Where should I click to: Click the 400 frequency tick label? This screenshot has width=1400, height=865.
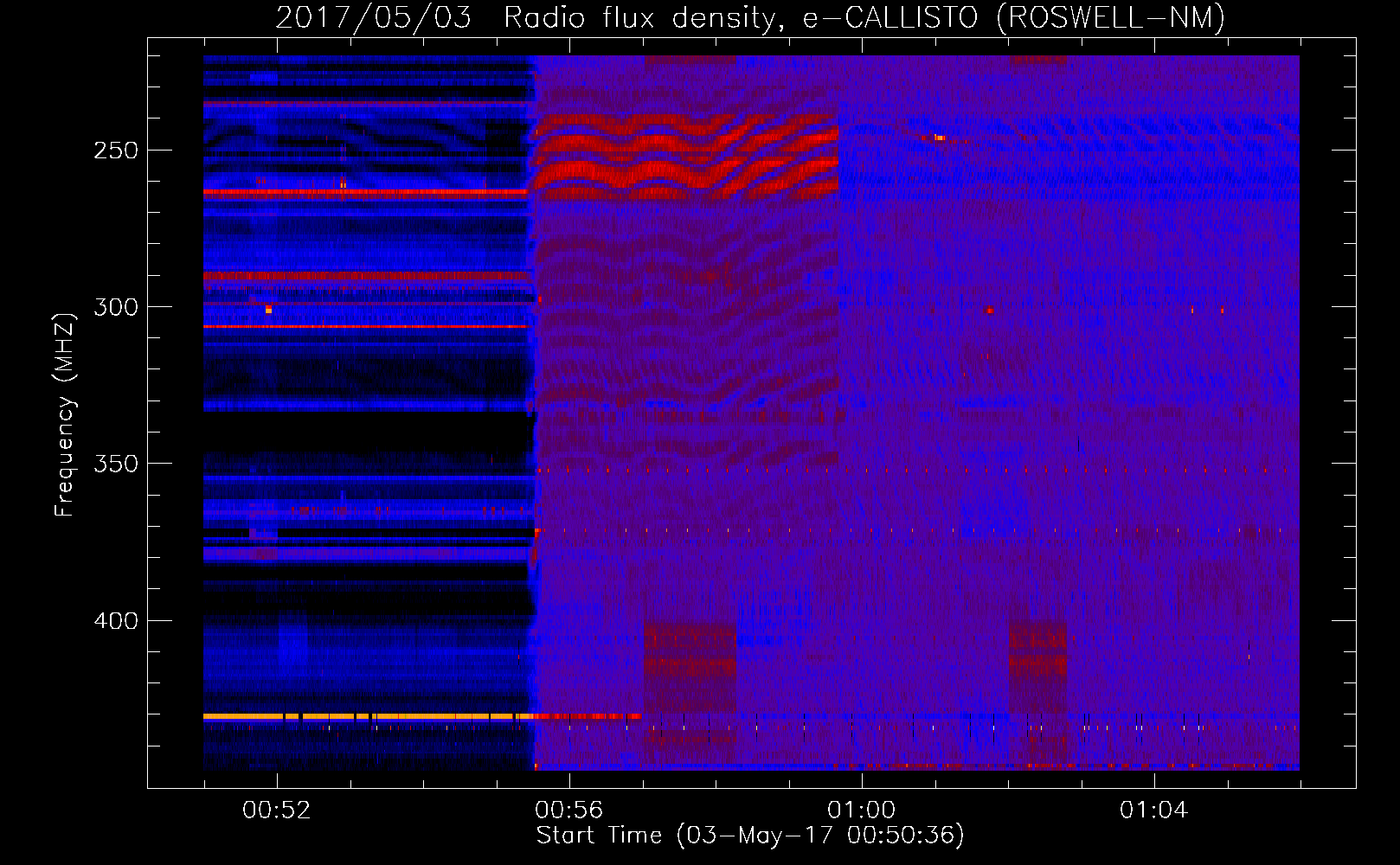[x=115, y=621]
